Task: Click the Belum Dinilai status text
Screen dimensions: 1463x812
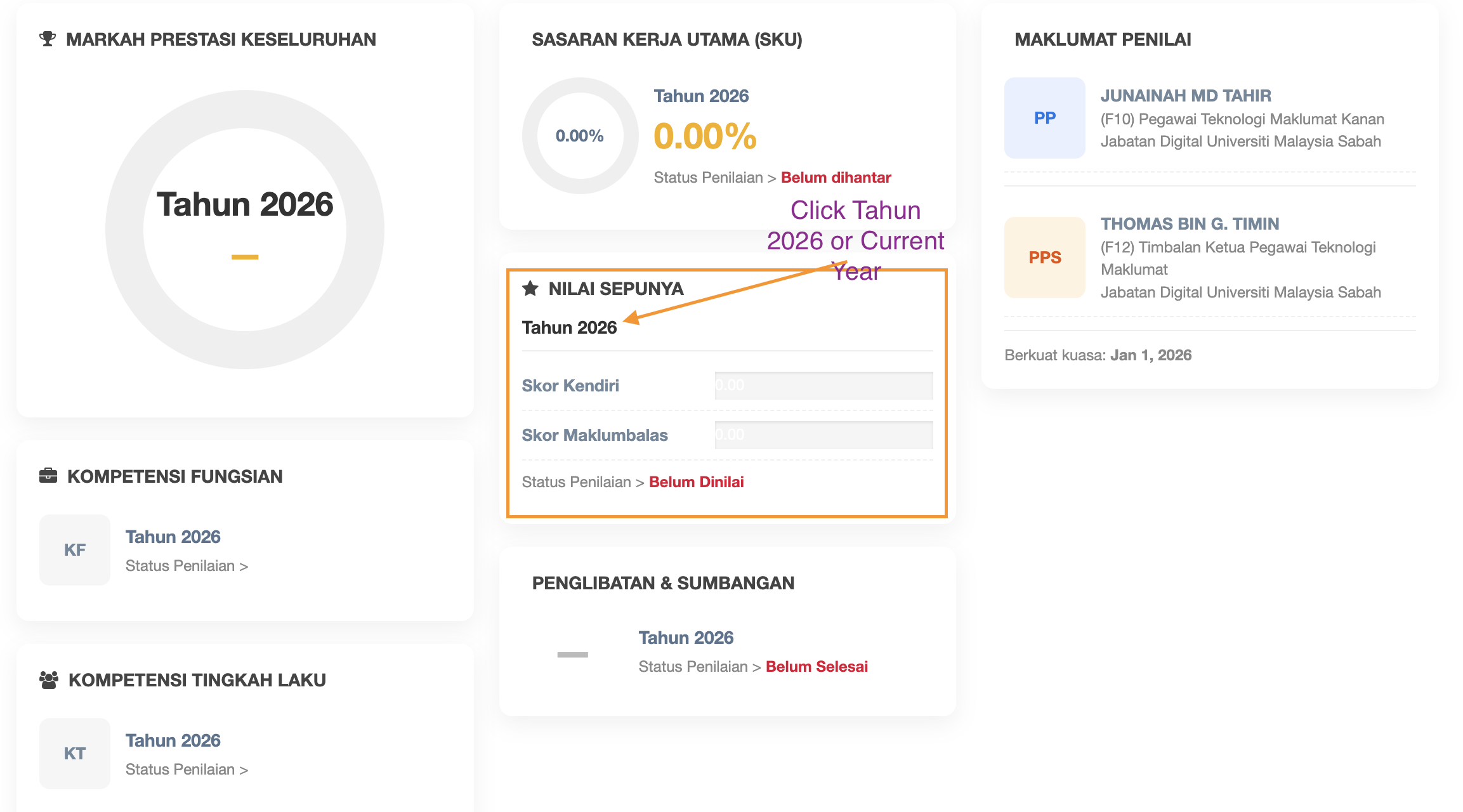Action: pos(696,482)
